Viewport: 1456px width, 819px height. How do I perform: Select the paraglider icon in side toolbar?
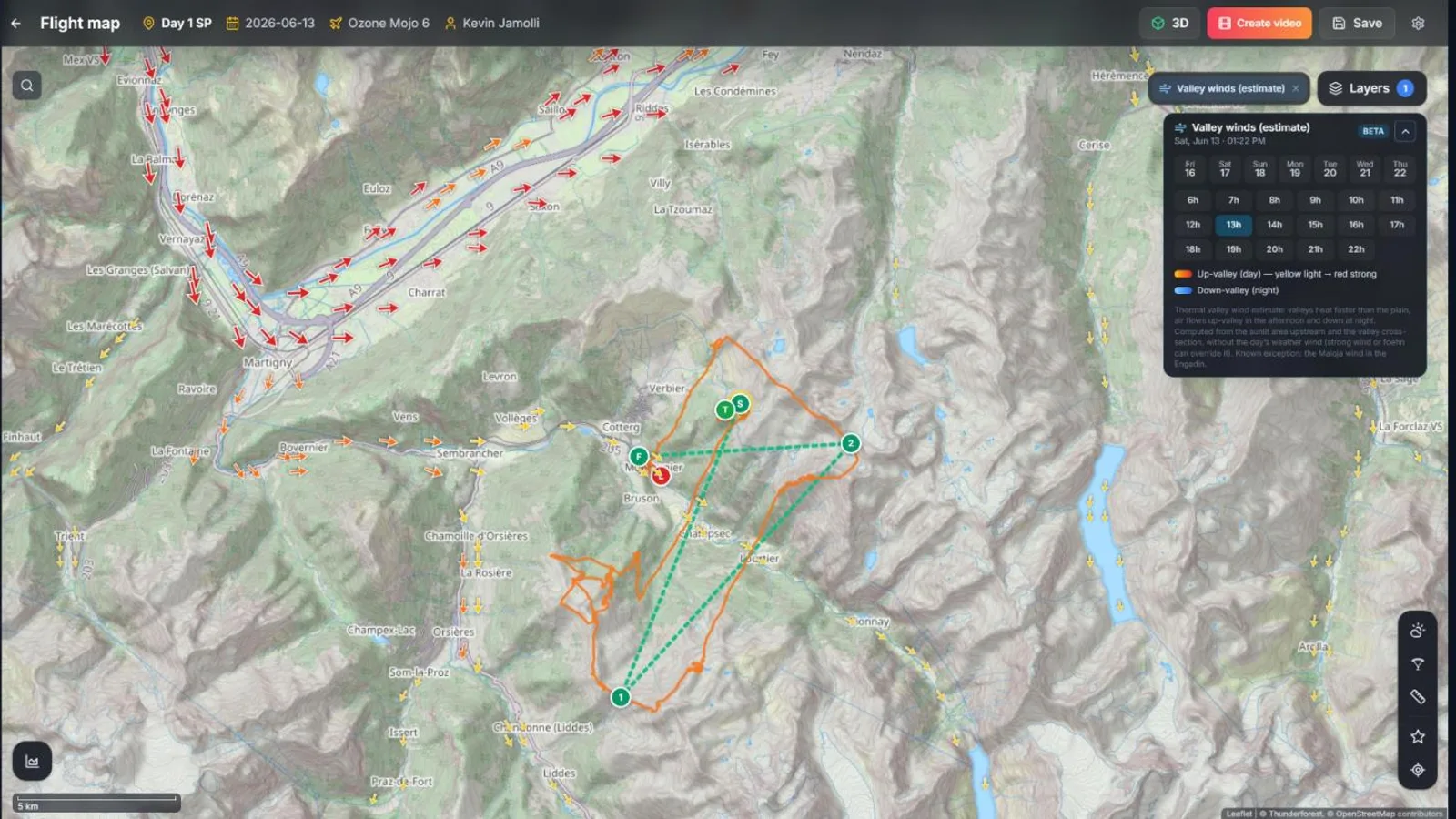[x=1418, y=664]
